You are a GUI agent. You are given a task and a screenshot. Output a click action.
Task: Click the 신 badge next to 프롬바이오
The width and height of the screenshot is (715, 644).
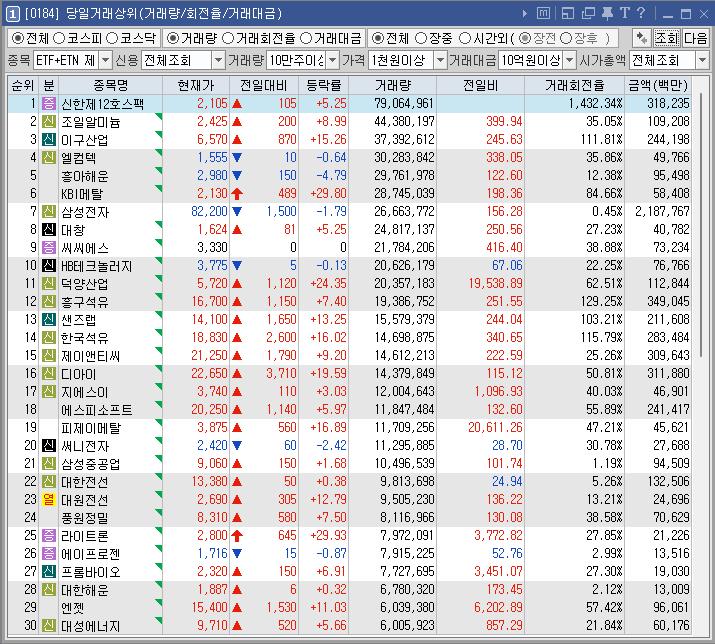[x=49, y=571]
